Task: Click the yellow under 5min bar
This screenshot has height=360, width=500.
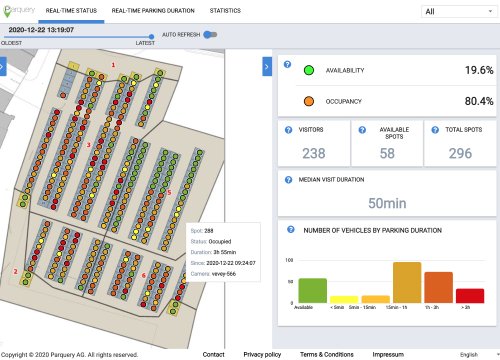Action: [x=344, y=299]
